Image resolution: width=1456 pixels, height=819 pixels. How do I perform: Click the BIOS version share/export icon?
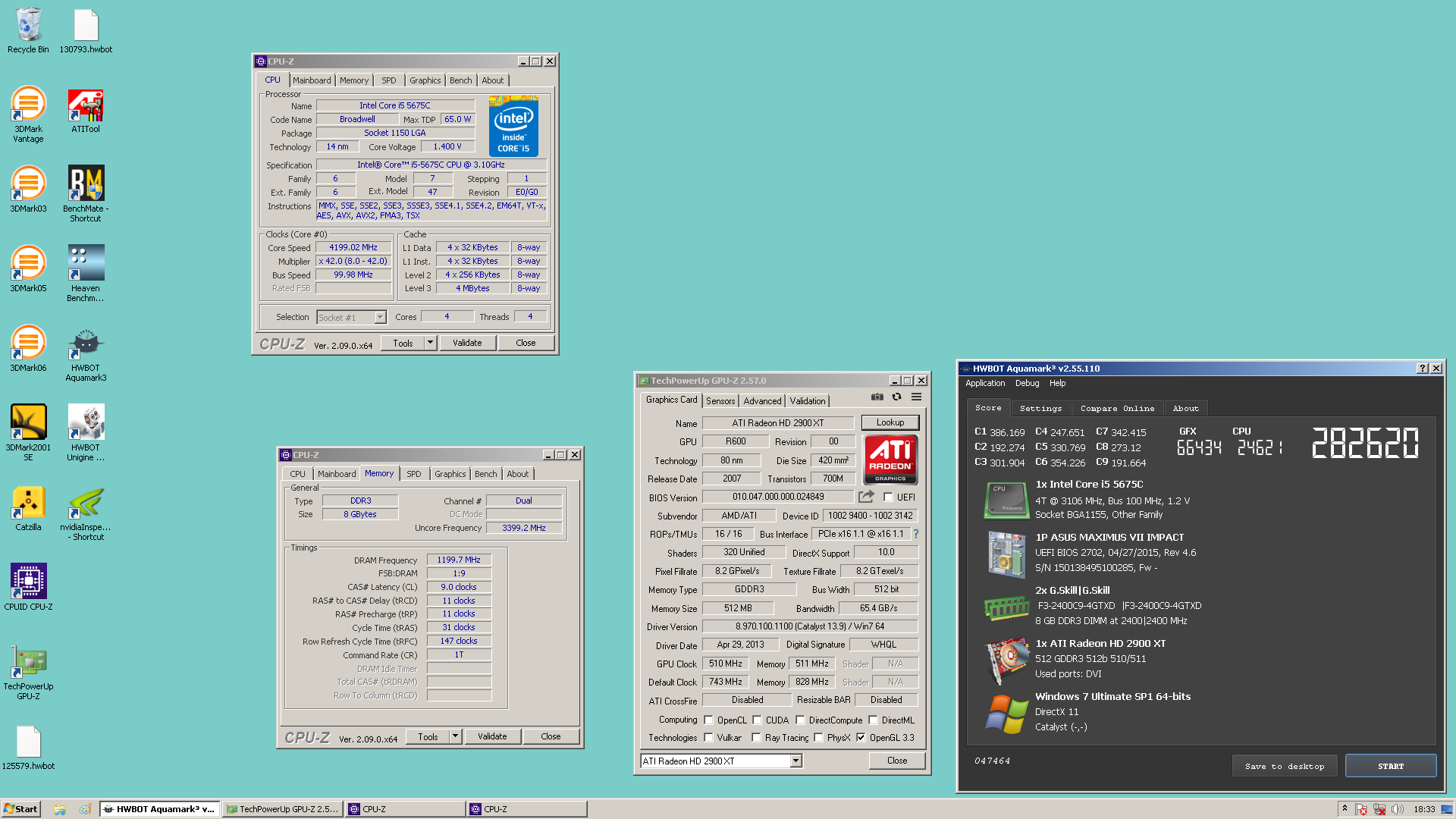coord(866,497)
